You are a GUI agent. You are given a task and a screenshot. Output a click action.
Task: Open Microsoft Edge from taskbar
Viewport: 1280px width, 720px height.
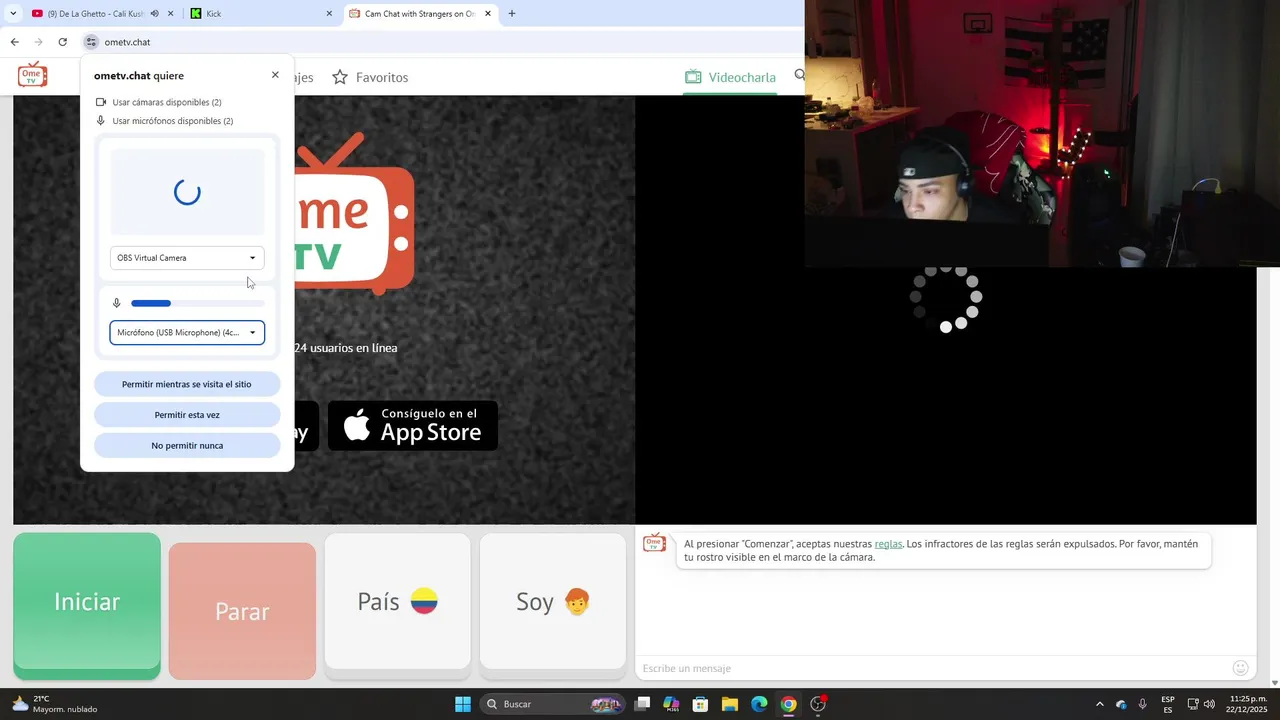click(x=759, y=704)
